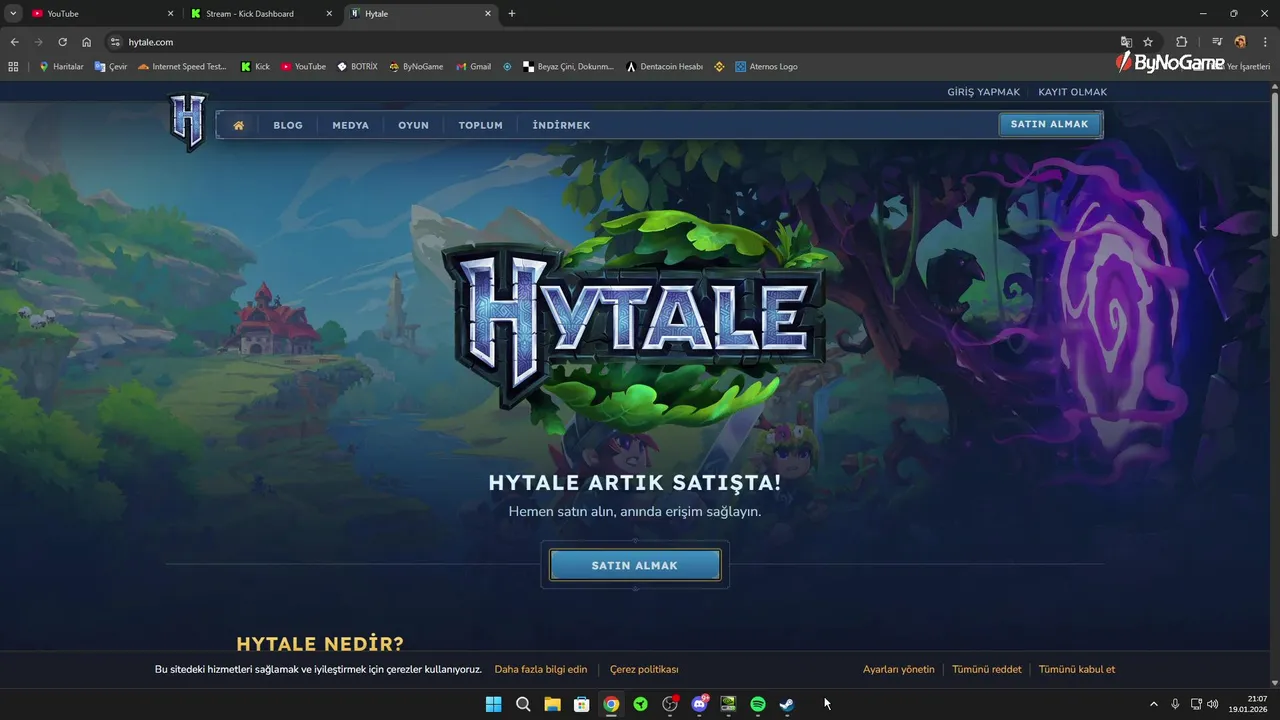Viewport: 1280px width, 720px height.
Task: Open the TOPLUM menu item
Action: (x=481, y=126)
